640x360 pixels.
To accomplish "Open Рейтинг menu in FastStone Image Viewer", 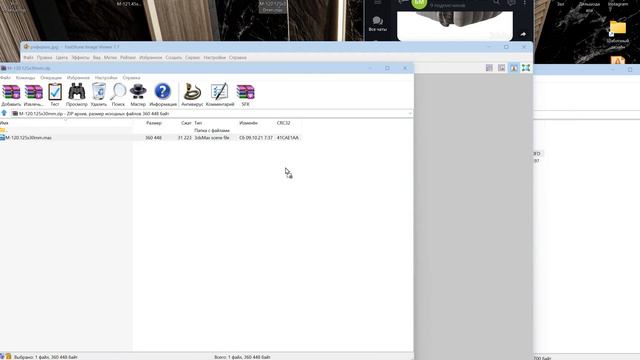I will point(128,58).
